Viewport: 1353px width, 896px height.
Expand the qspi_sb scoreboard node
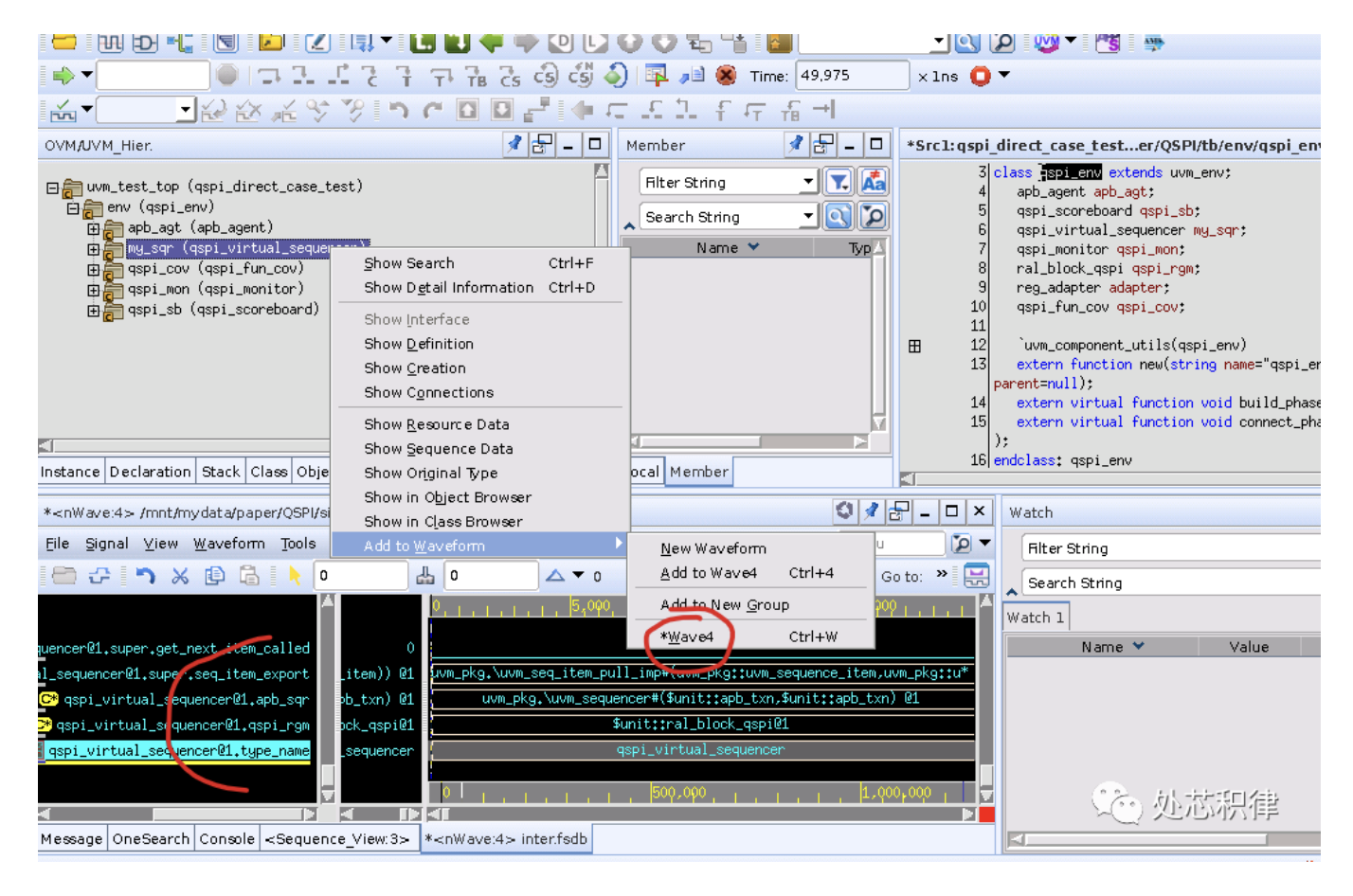[x=93, y=311]
